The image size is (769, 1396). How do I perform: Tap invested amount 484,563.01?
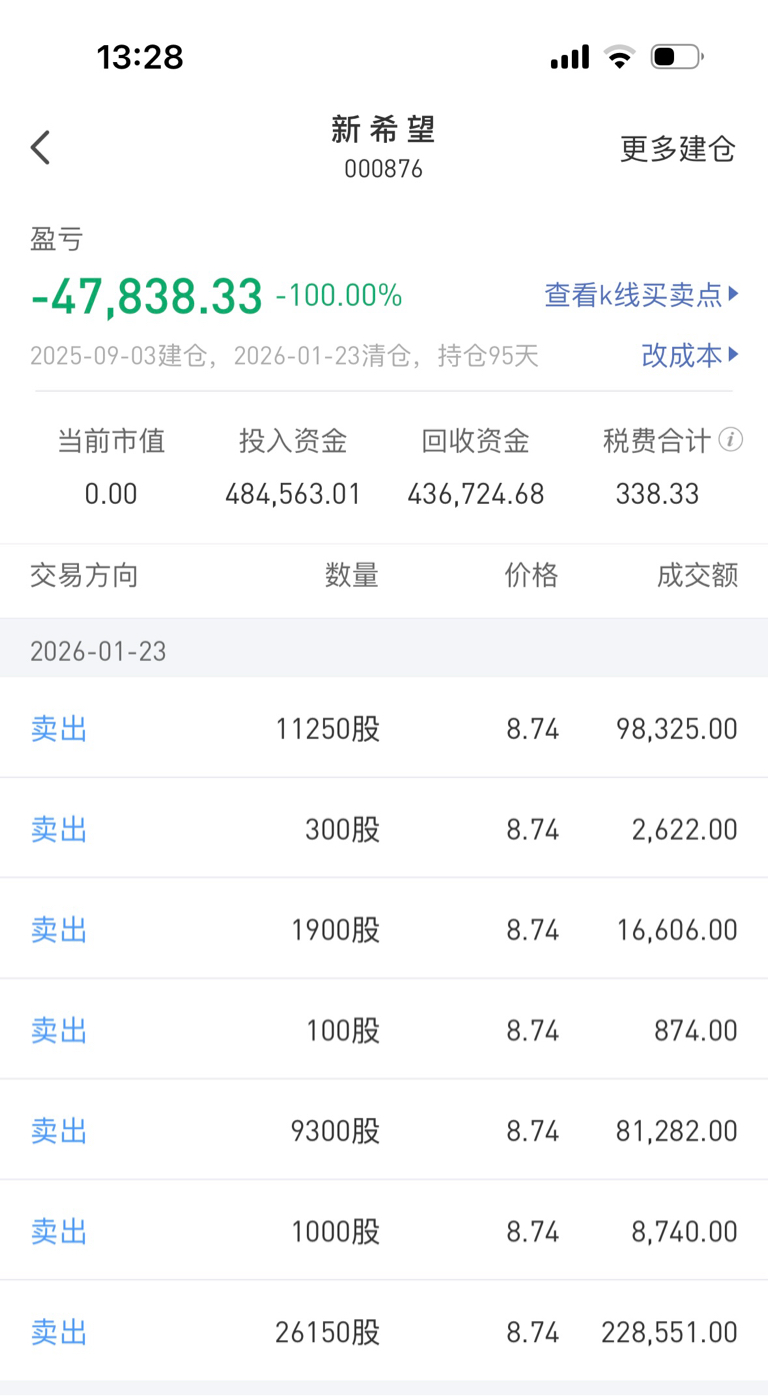(293, 494)
